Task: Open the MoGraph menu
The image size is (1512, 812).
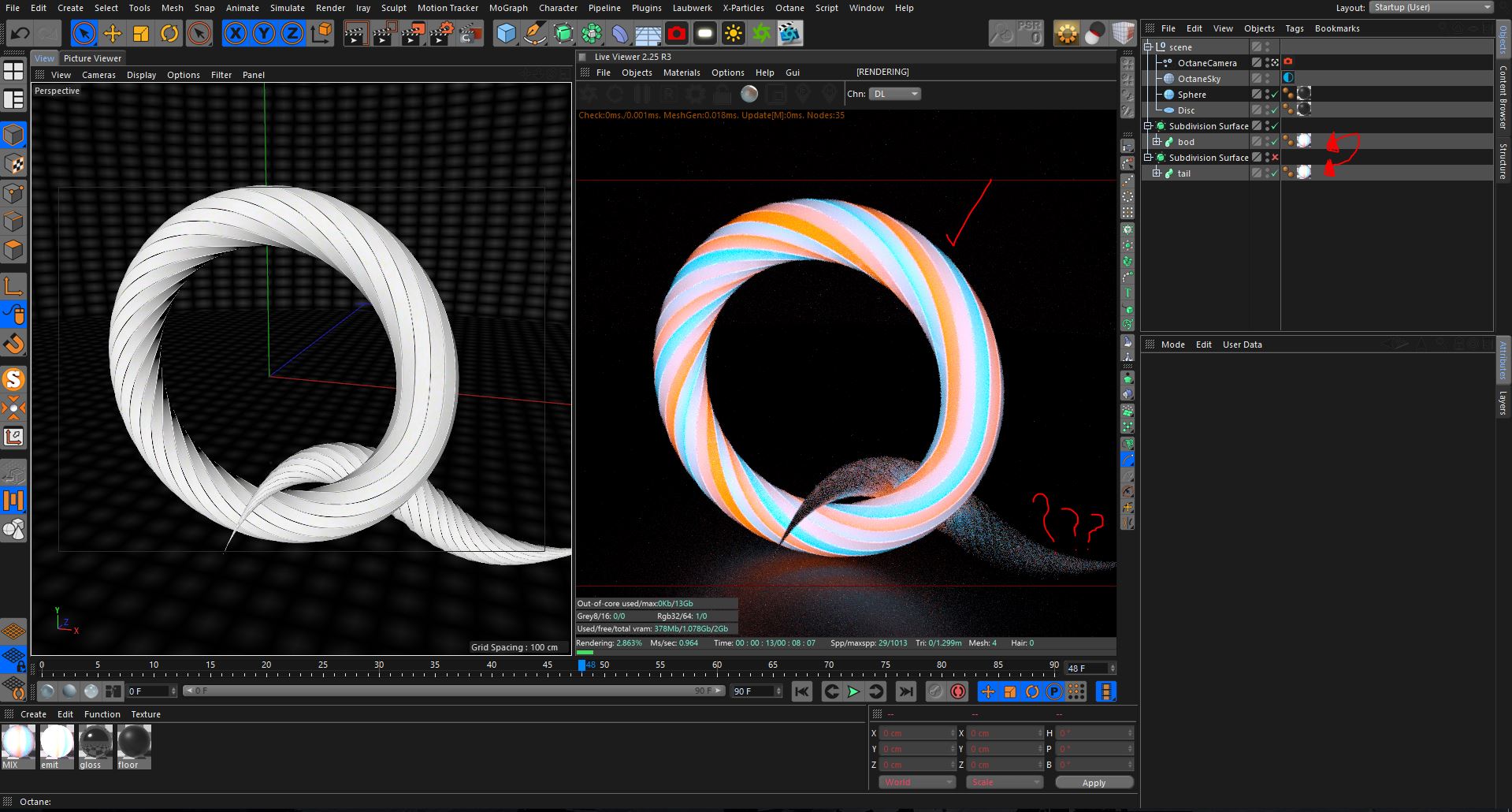Action: [508, 8]
